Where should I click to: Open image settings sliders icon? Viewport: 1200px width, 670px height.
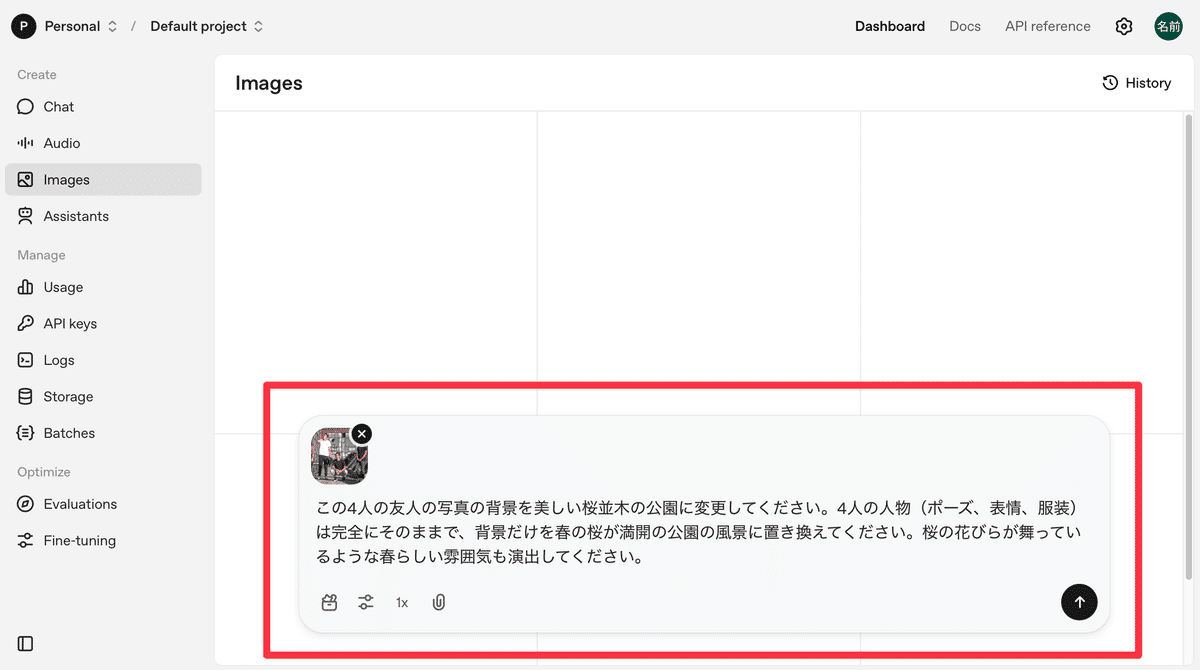[x=366, y=602]
